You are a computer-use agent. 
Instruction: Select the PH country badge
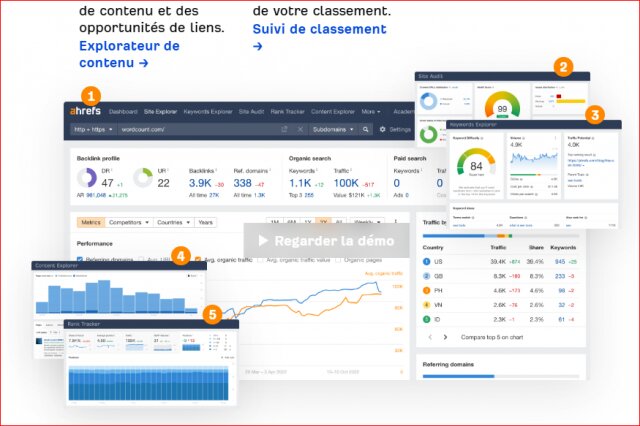pos(427,291)
